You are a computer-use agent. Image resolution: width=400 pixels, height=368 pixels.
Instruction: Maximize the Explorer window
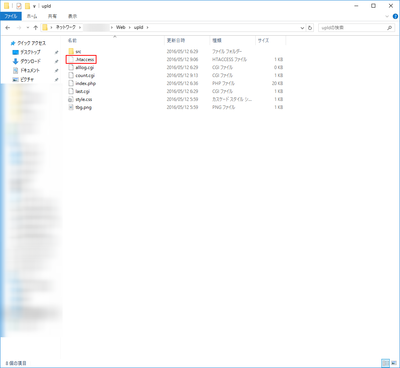(x=374, y=6)
